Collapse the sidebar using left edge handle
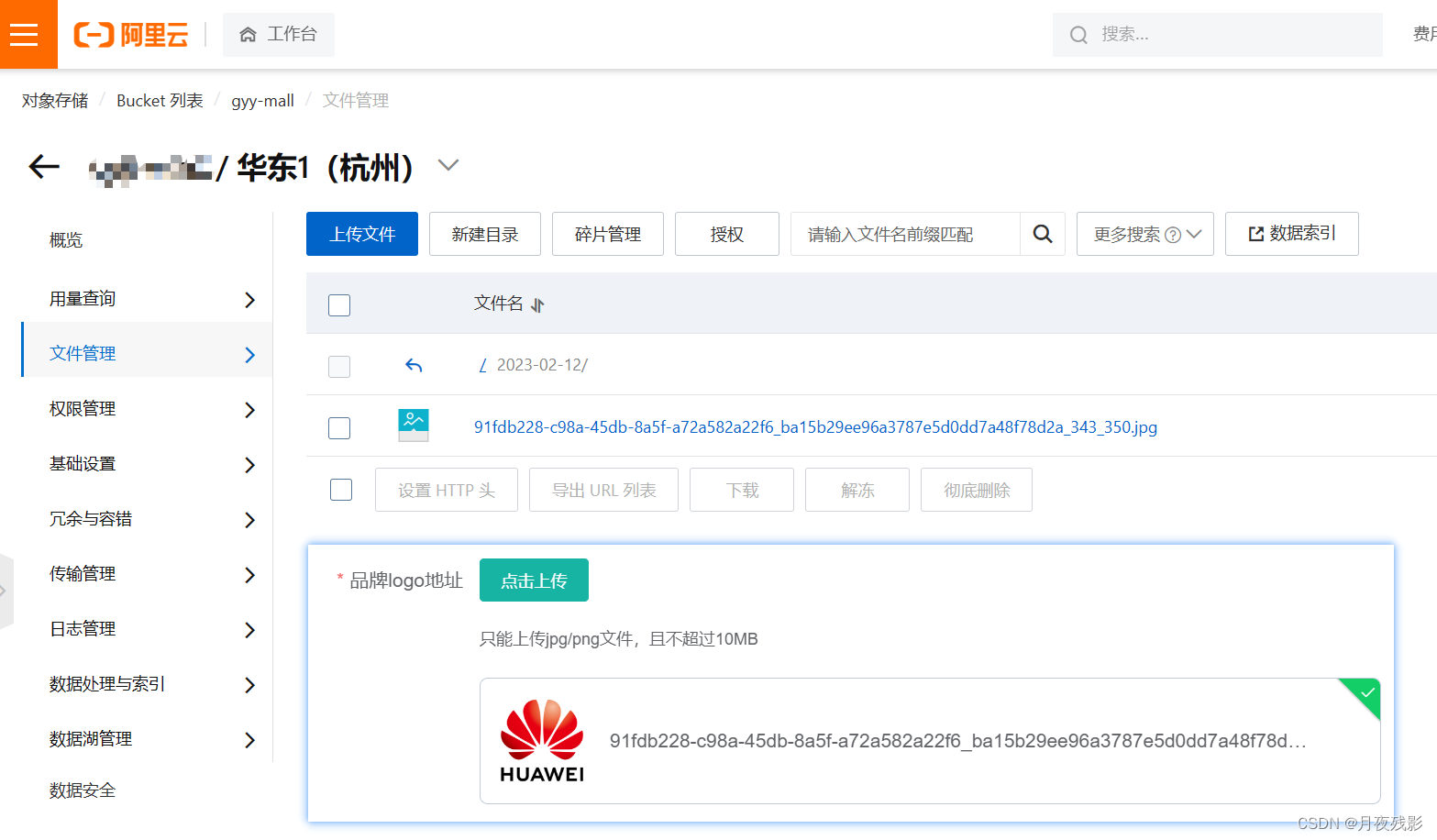Image resolution: width=1437 pixels, height=840 pixels. [x=6, y=591]
